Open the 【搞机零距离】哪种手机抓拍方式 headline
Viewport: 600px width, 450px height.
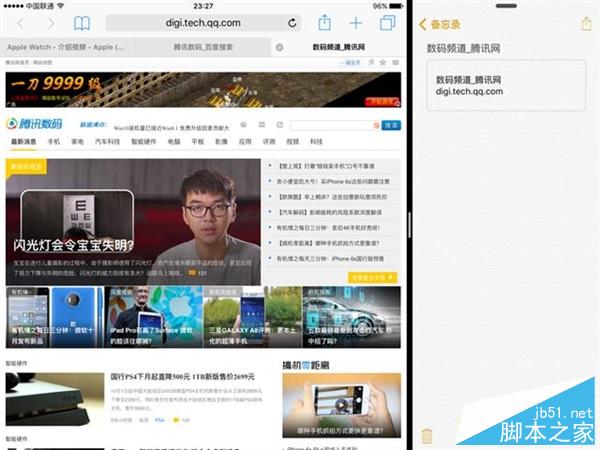pyautogui.click(x=328, y=243)
